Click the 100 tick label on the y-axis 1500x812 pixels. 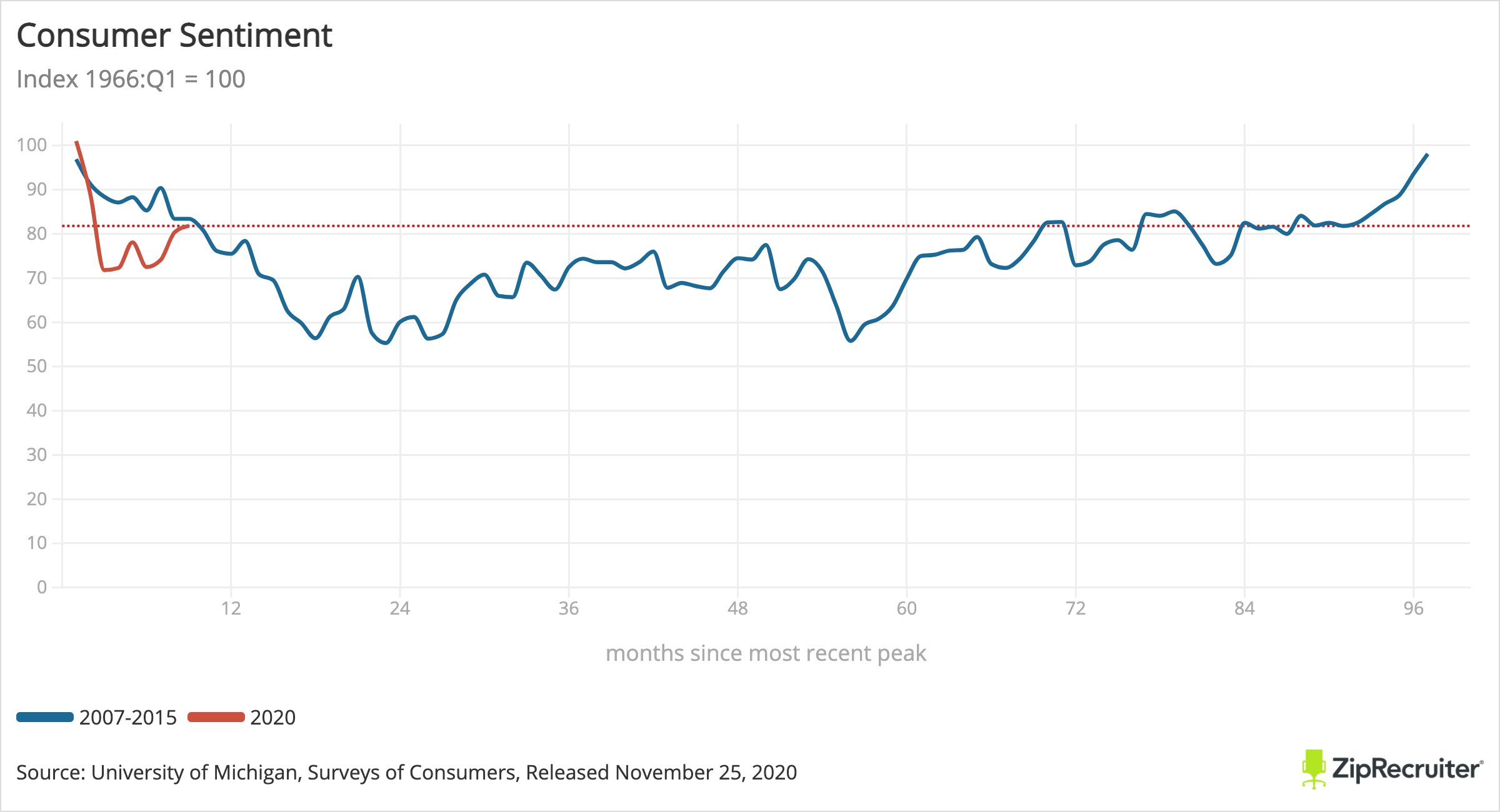(32, 145)
